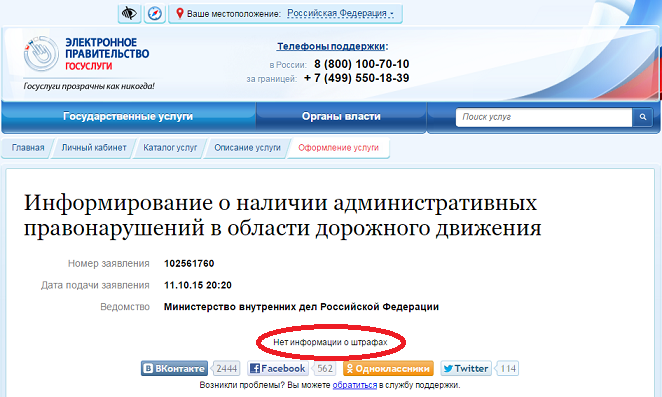Open the Российская Федерация location dropdown
Viewport: 662px width, 397px height.
click(x=340, y=14)
